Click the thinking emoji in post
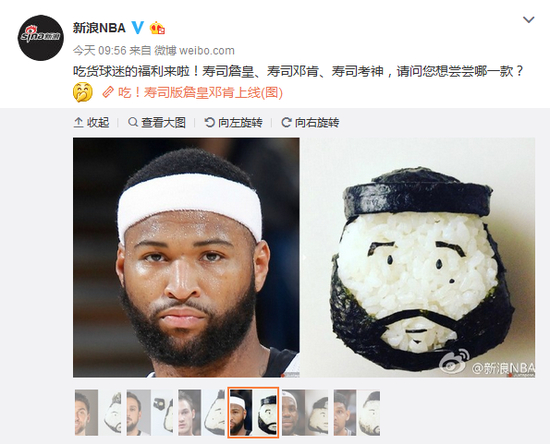The height and width of the screenshot is (444, 550). [x=82, y=92]
